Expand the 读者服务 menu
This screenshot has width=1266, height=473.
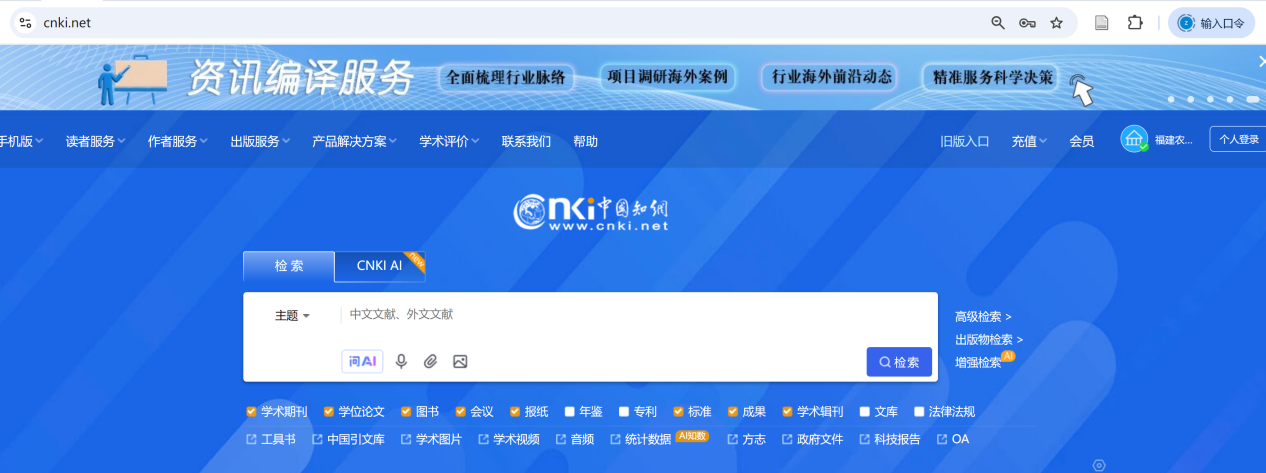pos(95,141)
